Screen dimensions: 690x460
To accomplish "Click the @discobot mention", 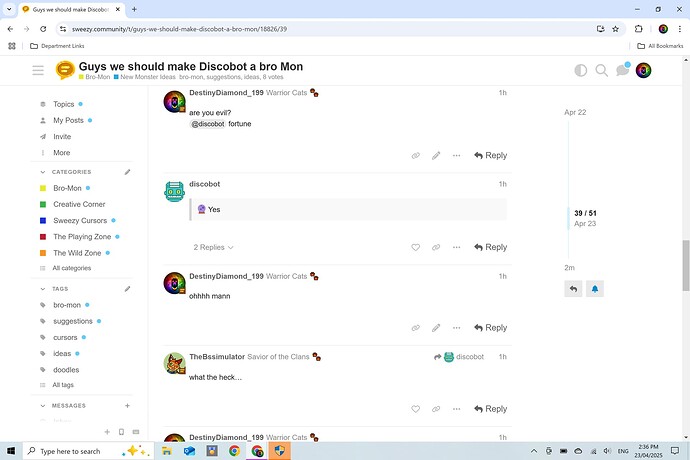I will (x=208, y=124).
